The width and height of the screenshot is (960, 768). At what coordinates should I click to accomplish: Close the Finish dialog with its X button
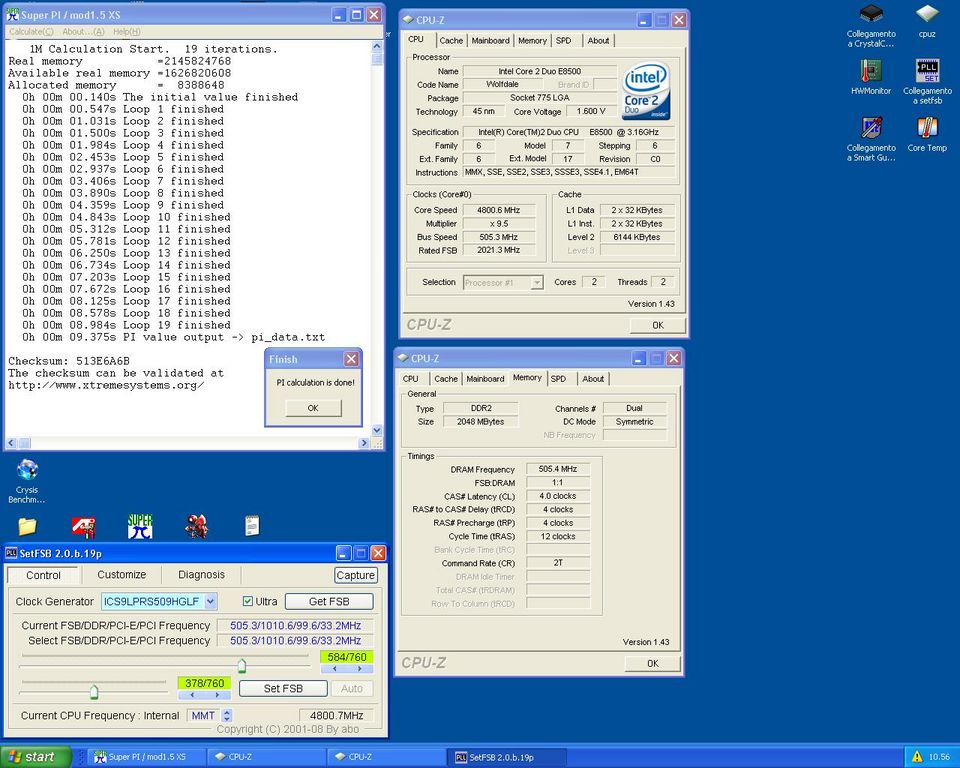pyautogui.click(x=351, y=359)
